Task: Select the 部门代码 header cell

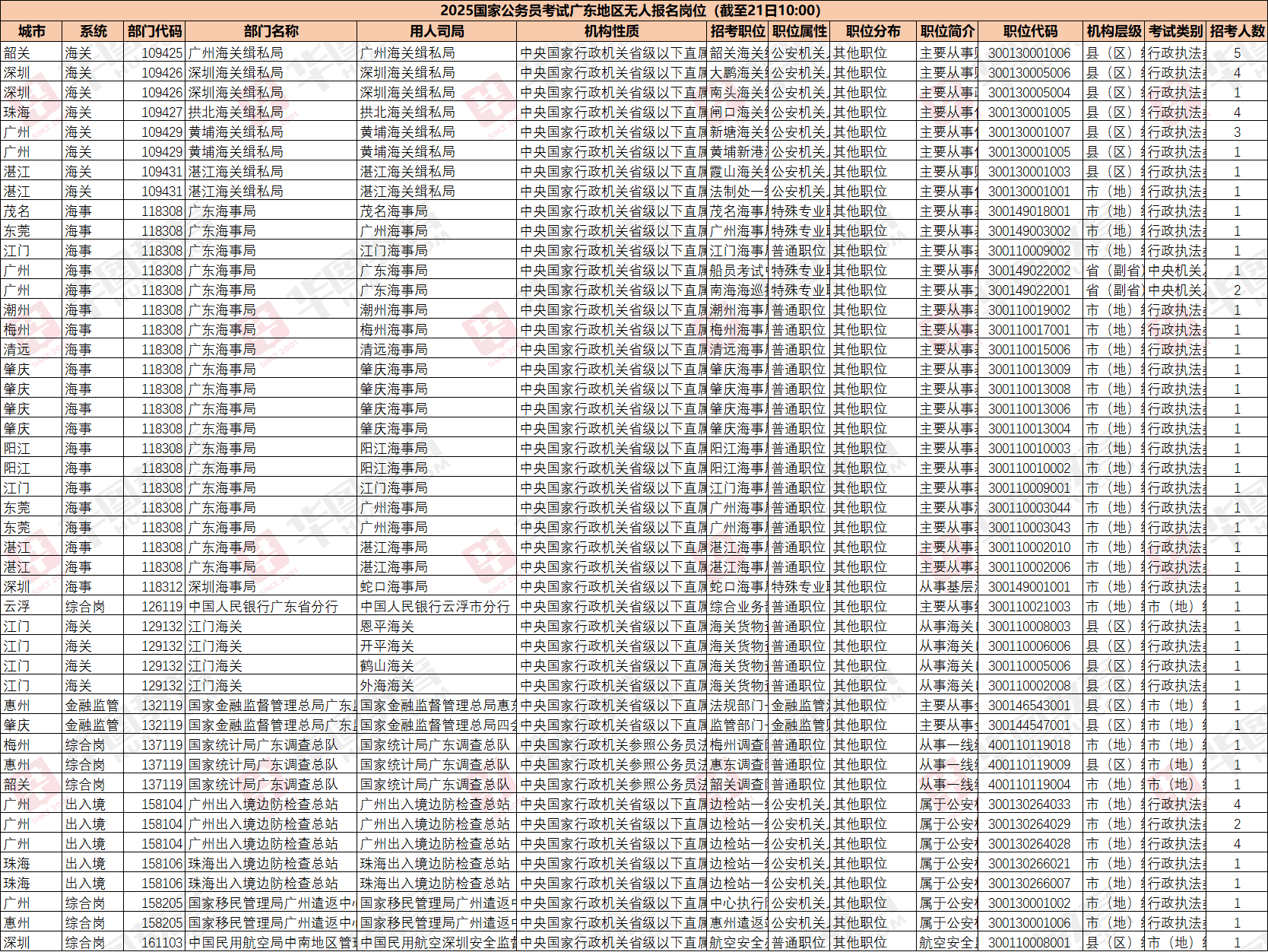Action: click(x=155, y=31)
